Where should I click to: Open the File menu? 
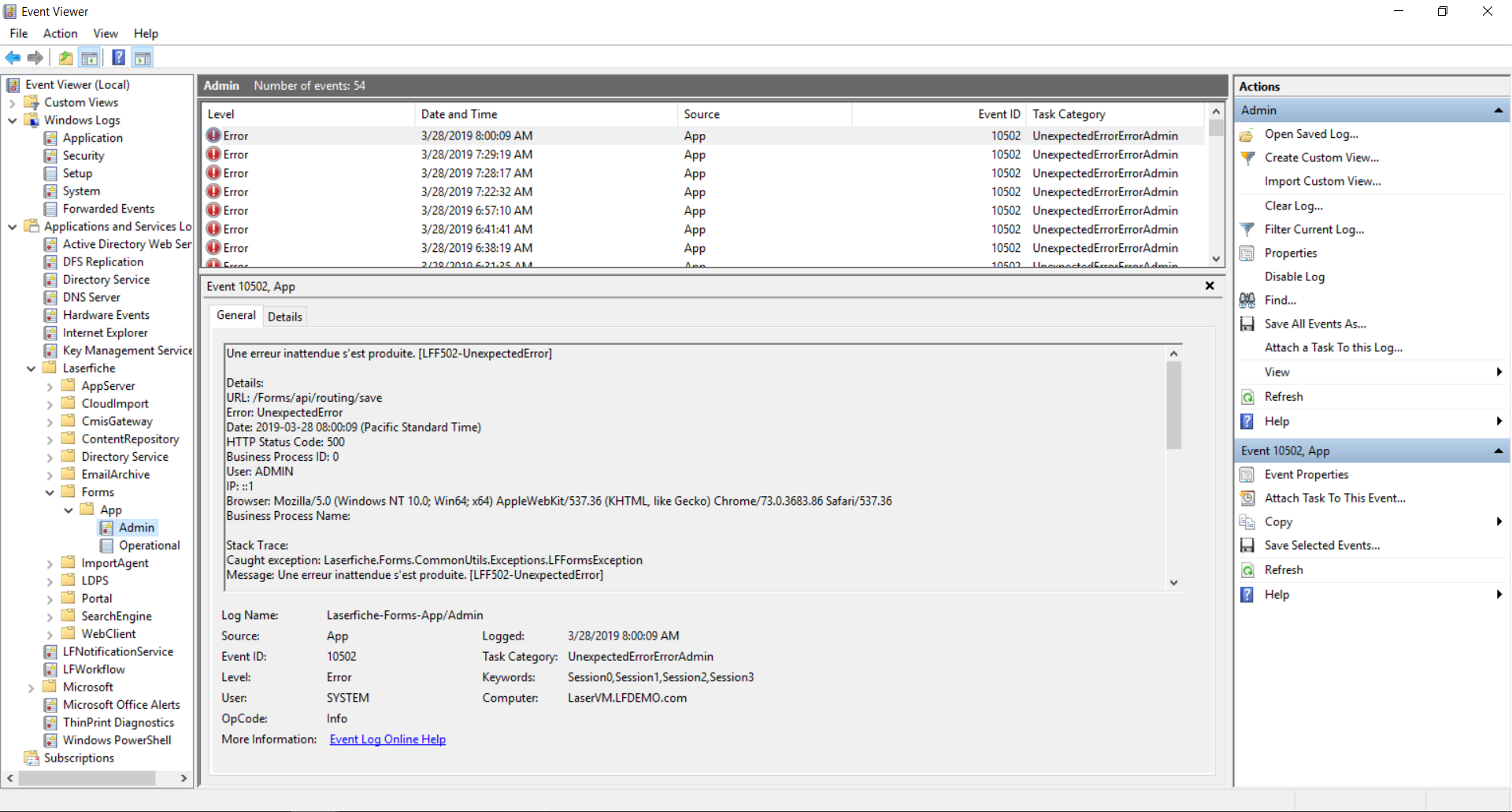coord(19,33)
